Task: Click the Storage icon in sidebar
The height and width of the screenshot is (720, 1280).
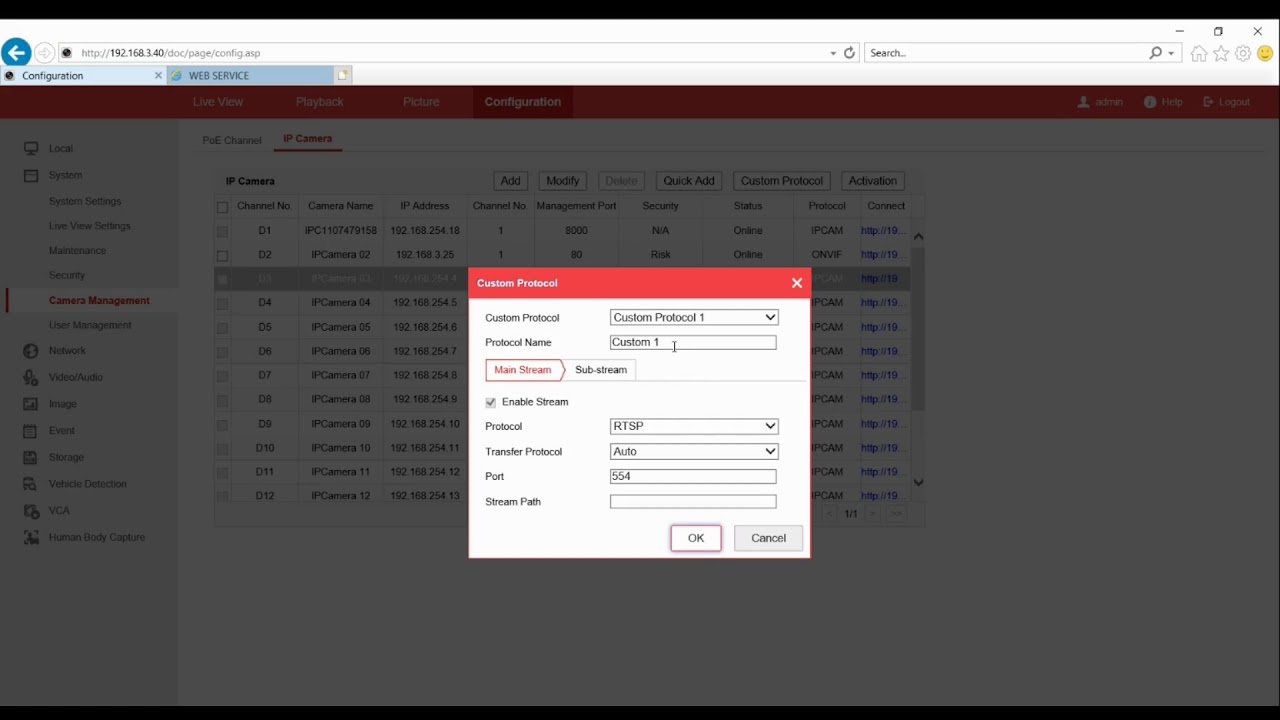Action: point(31,457)
